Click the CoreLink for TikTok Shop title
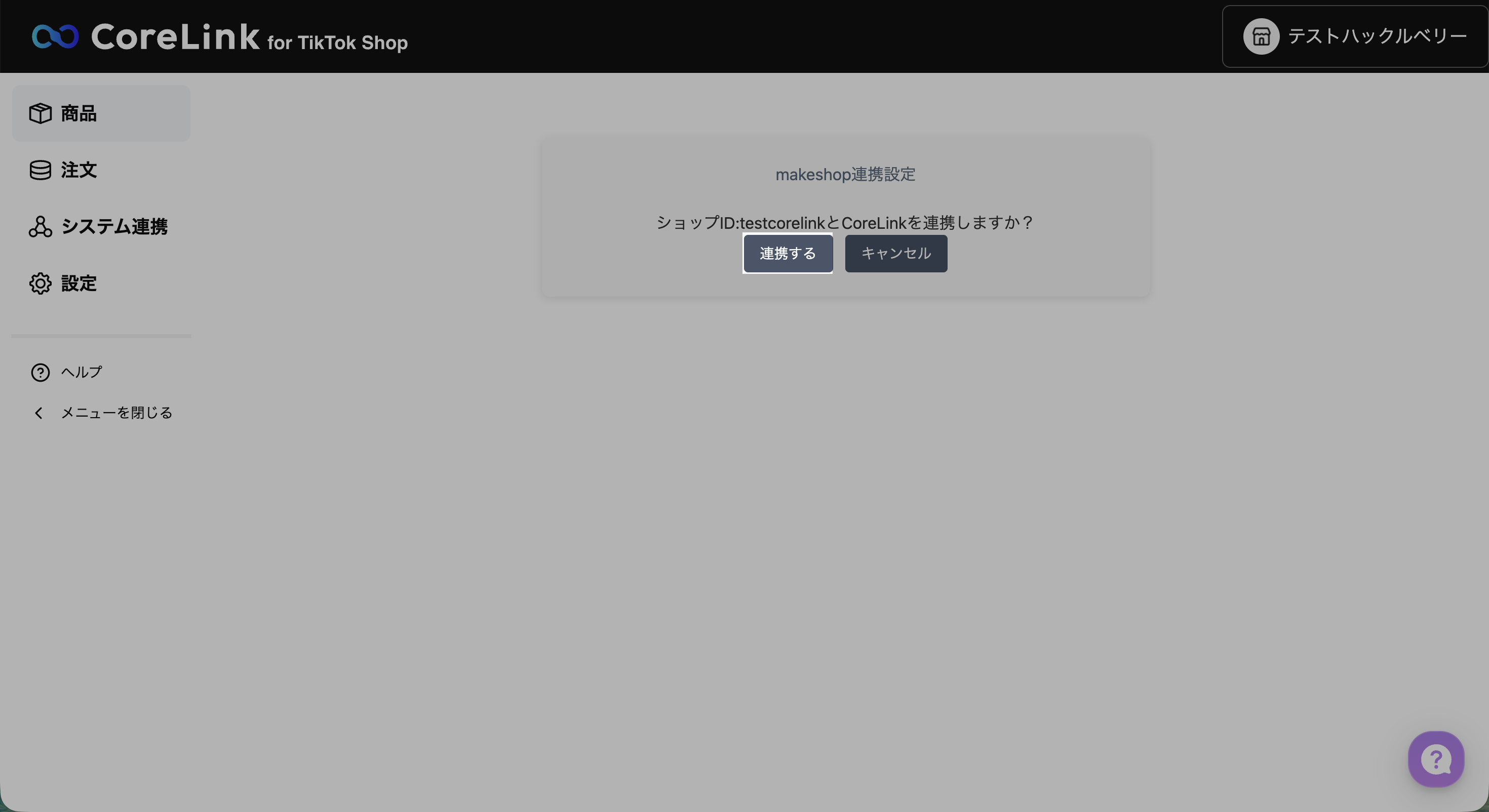Viewport: 1489px width, 812px height. [249, 38]
